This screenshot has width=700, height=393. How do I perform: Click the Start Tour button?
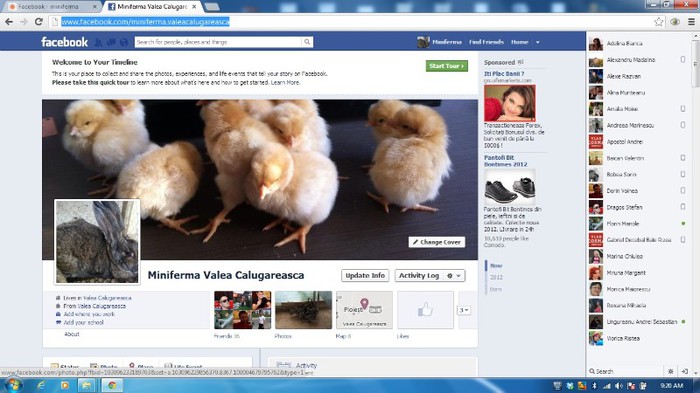click(x=447, y=66)
